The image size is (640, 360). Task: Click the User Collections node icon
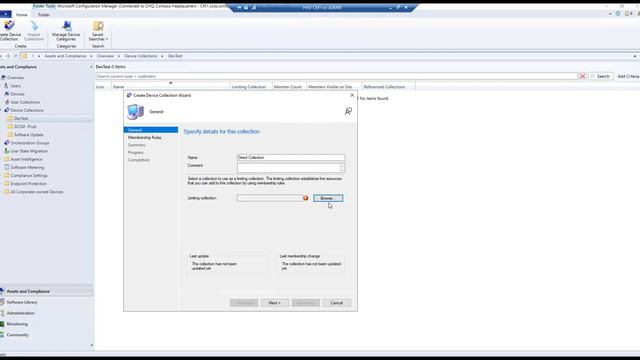tap(7, 102)
